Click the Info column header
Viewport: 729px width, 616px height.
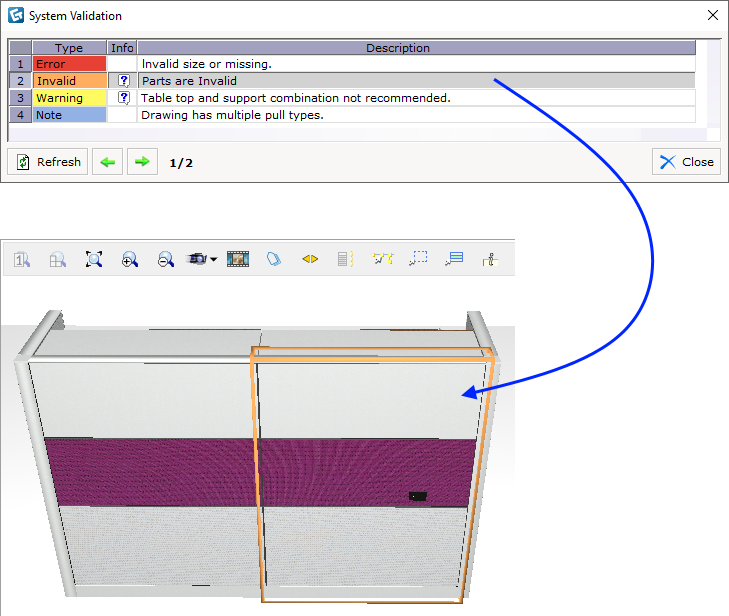coord(122,47)
